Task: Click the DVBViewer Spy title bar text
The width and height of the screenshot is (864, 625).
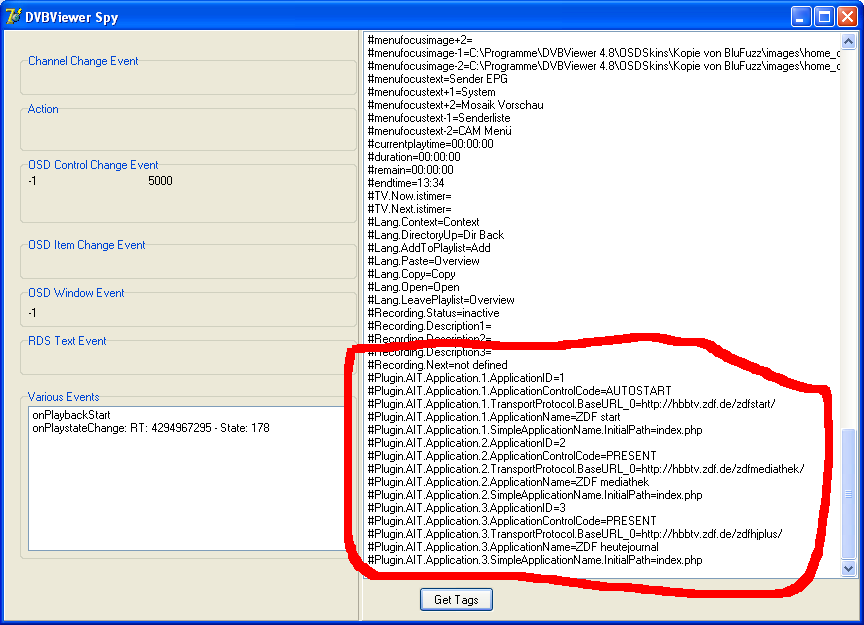Action: (x=71, y=17)
